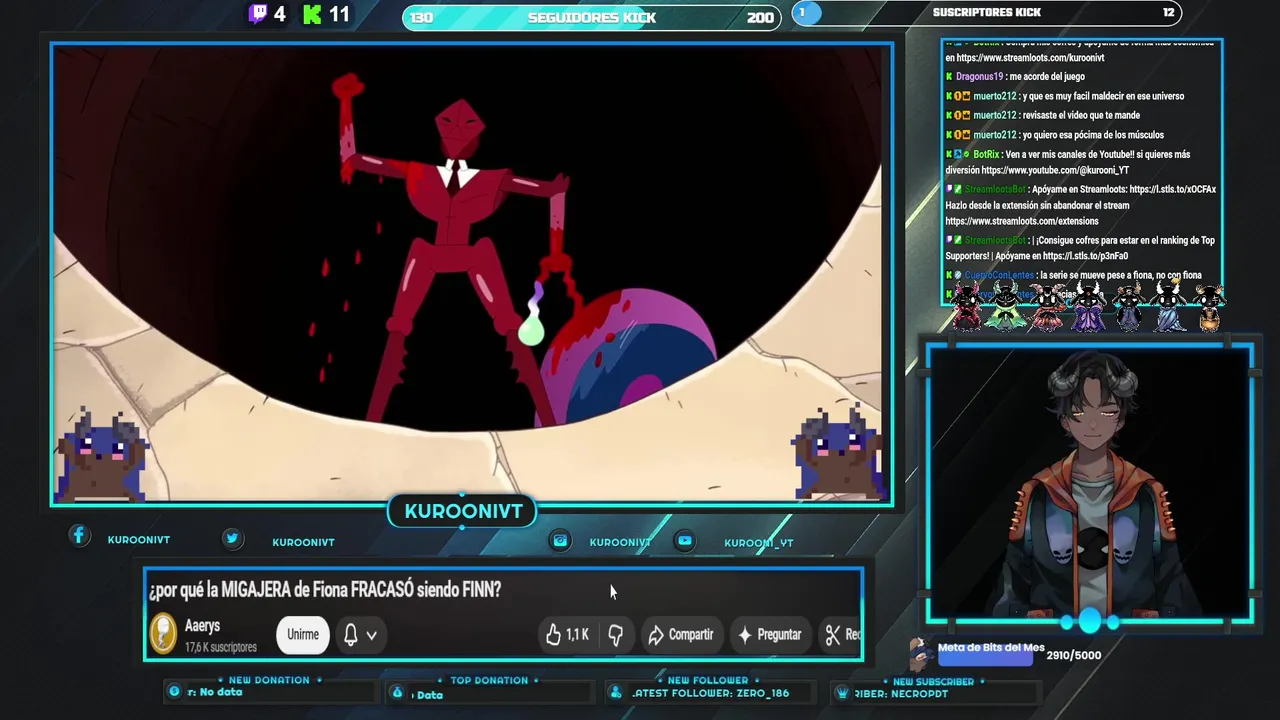This screenshot has height=720, width=1280.
Task: Open the Facebook icon in the socials bar
Action: [79, 536]
